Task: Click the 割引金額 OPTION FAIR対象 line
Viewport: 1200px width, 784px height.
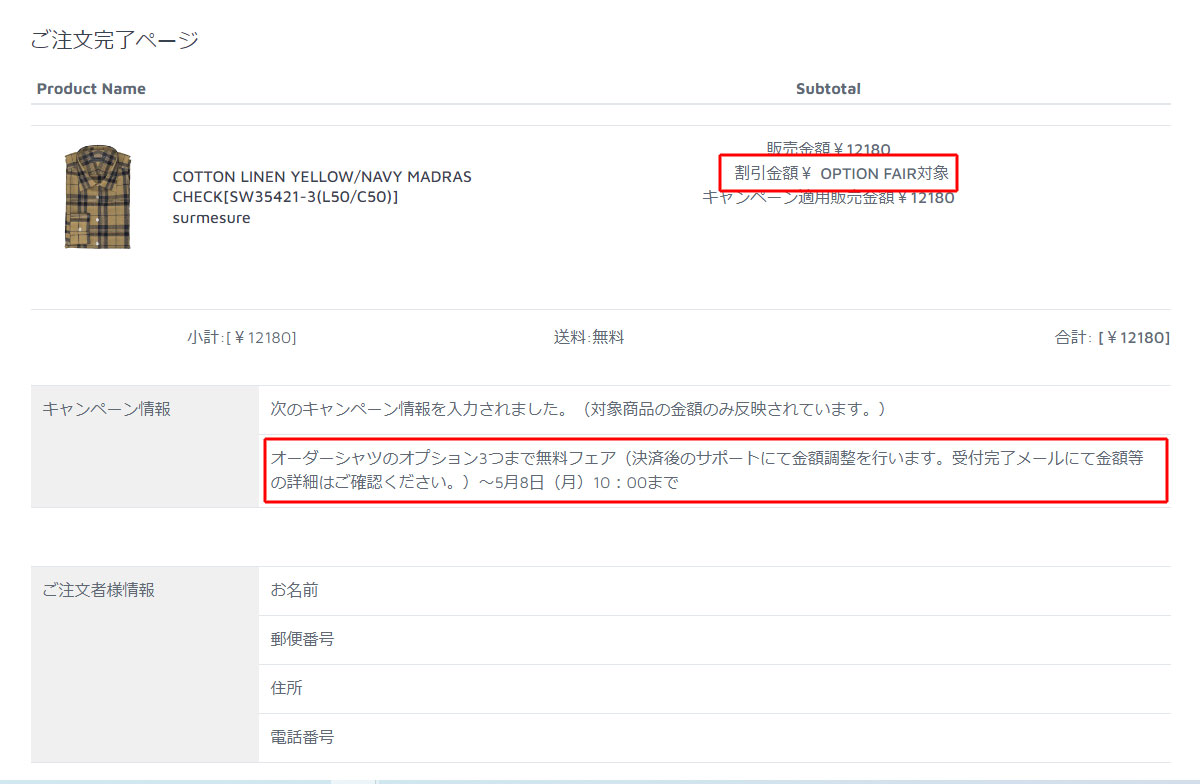Action: point(840,173)
